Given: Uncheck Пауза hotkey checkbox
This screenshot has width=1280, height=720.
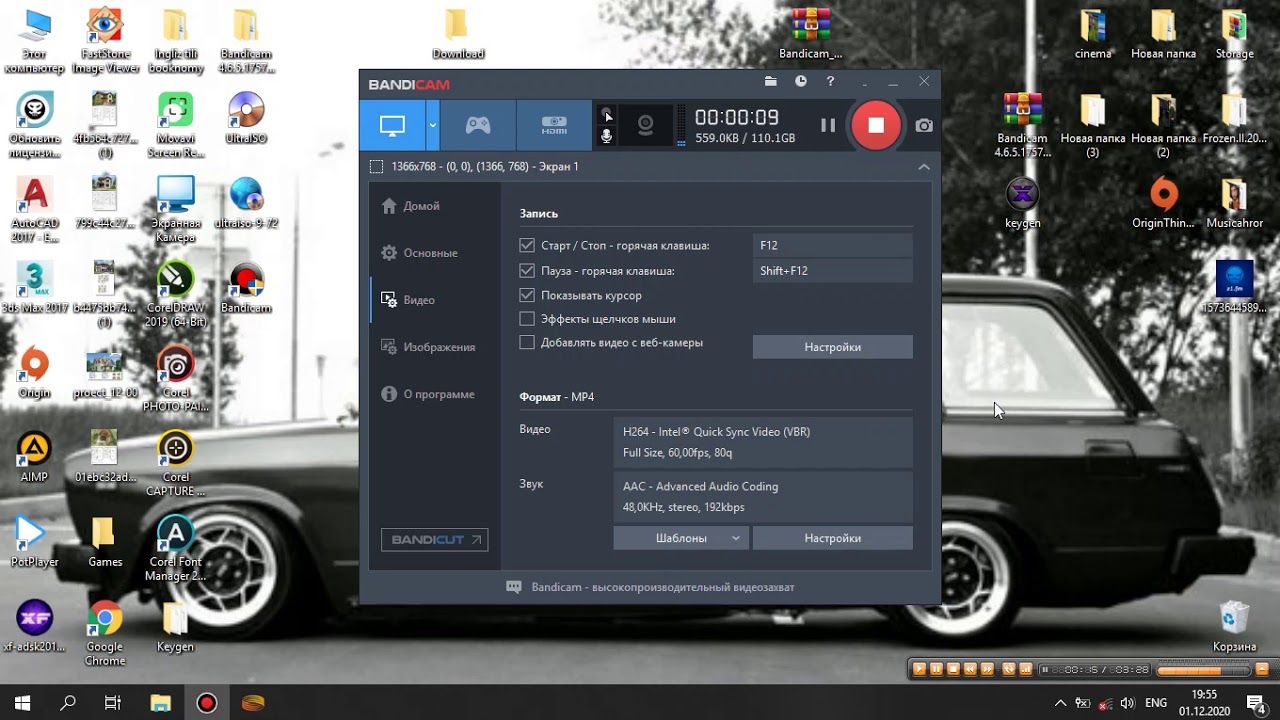Looking at the screenshot, I should (x=527, y=270).
